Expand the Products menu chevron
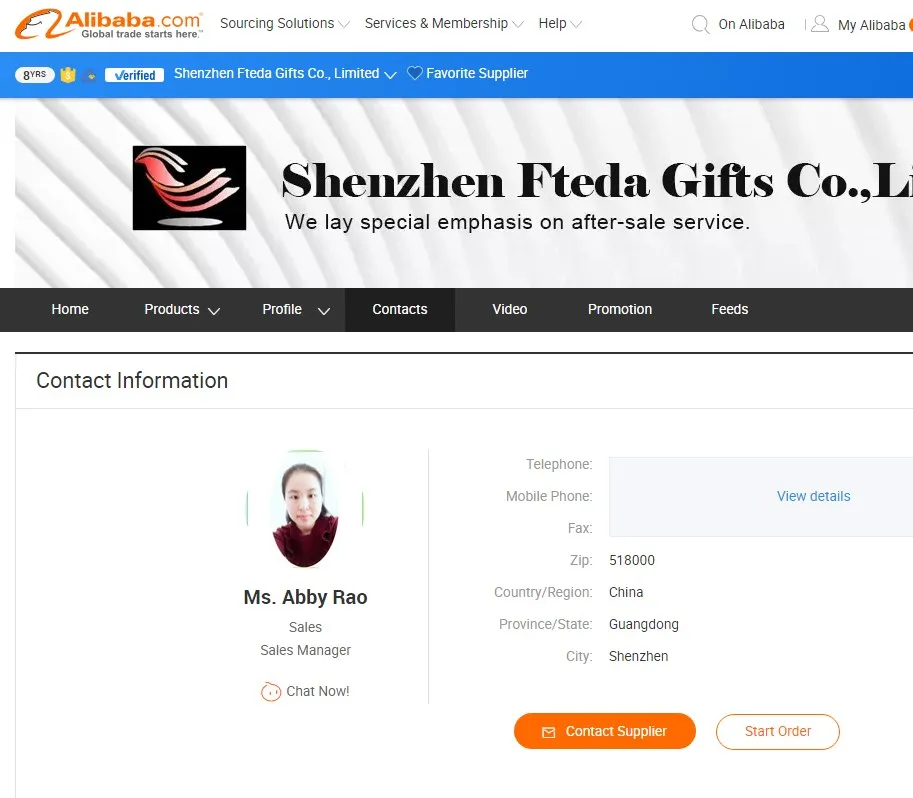The width and height of the screenshot is (913, 798). pyautogui.click(x=214, y=311)
